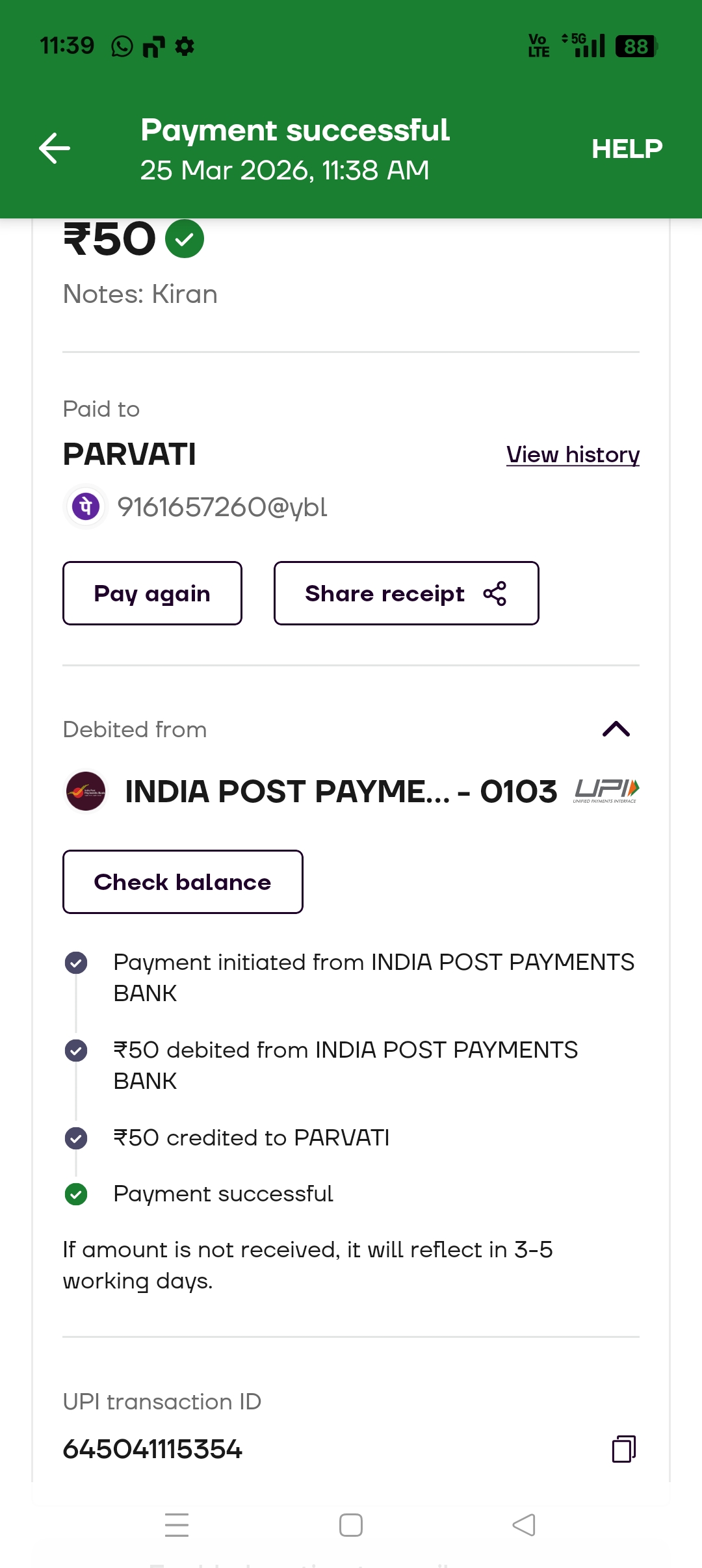Open the HELP menu
This screenshot has height=1568, width=702.
tap(627, 149)
